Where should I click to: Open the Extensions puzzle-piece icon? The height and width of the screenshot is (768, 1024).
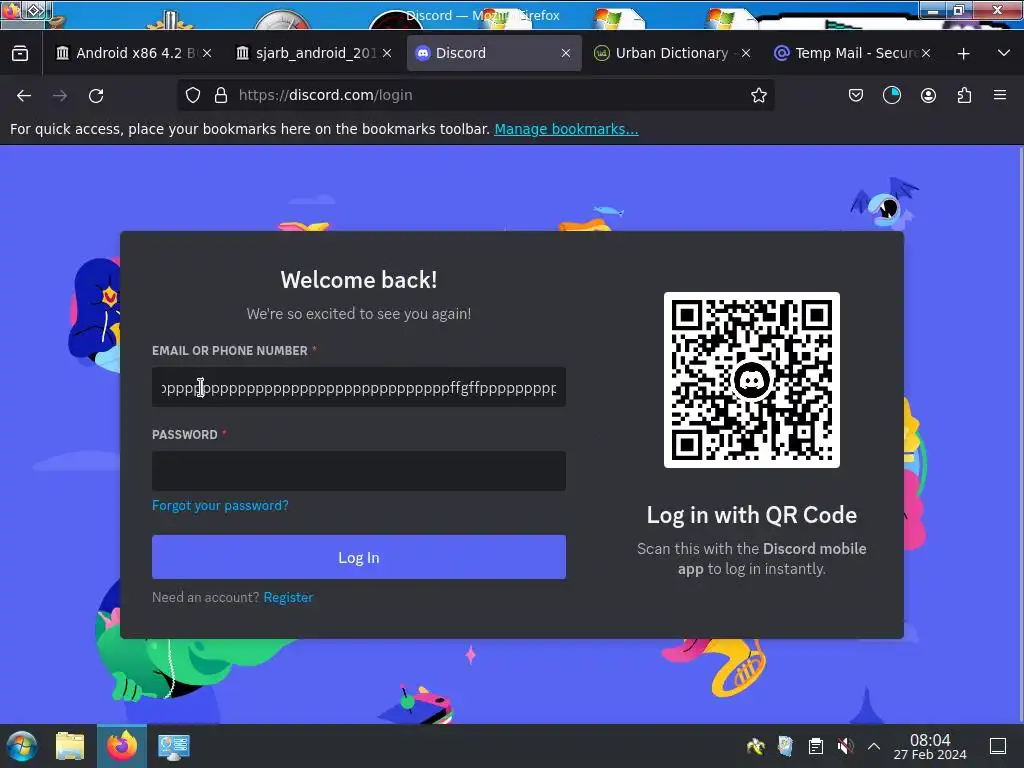click(x=964, y=95)
